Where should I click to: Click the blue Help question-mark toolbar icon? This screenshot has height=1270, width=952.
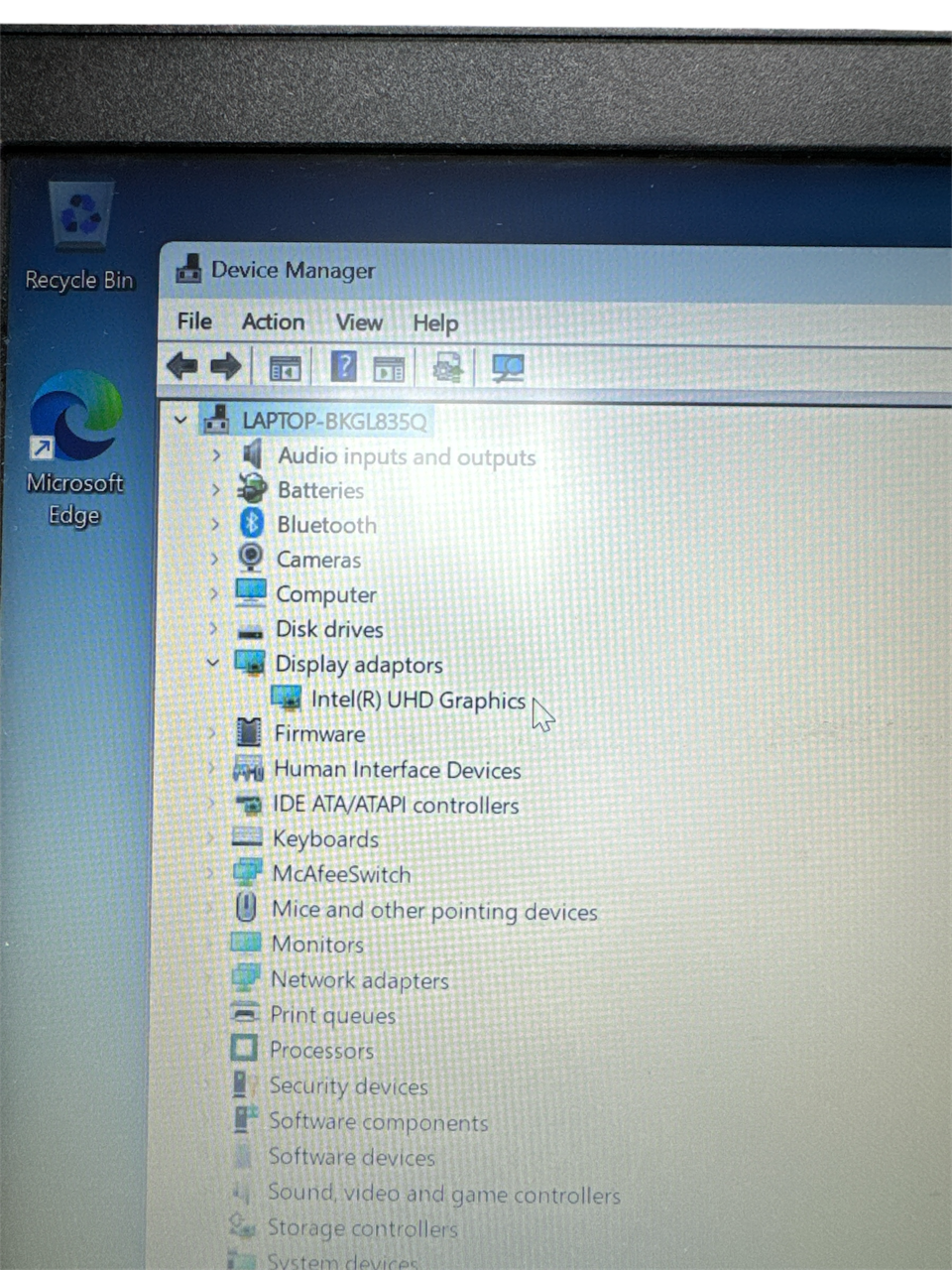click(x=343, y=367)
